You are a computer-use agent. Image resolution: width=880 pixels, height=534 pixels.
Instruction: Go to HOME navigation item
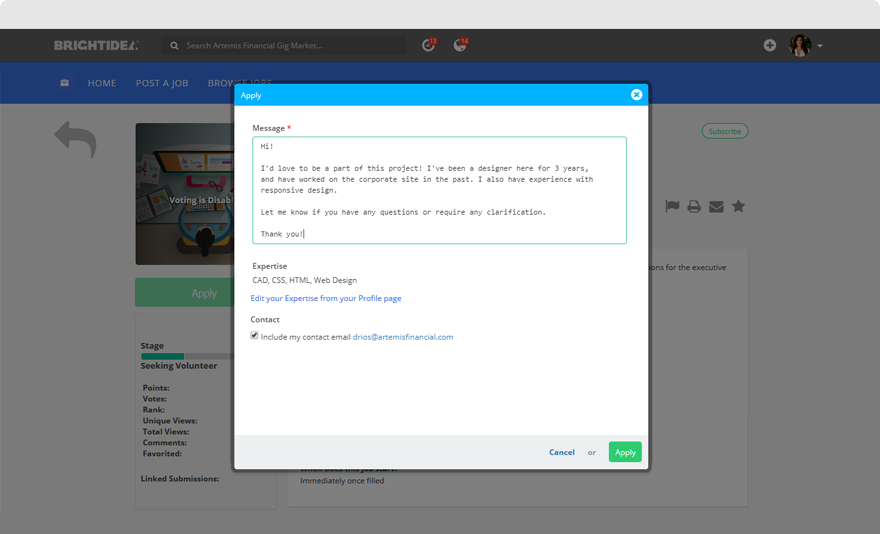102,83
